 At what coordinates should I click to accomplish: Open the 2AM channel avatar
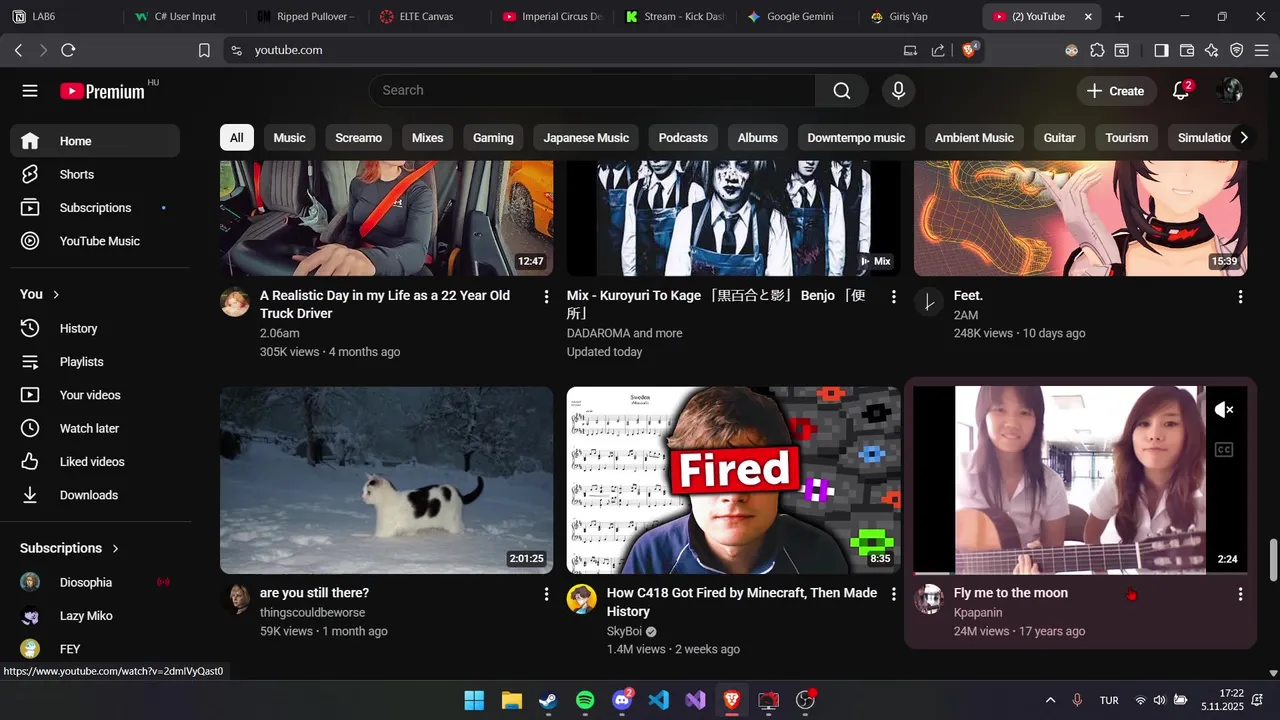pyautogui.click(x=929, y=302)
